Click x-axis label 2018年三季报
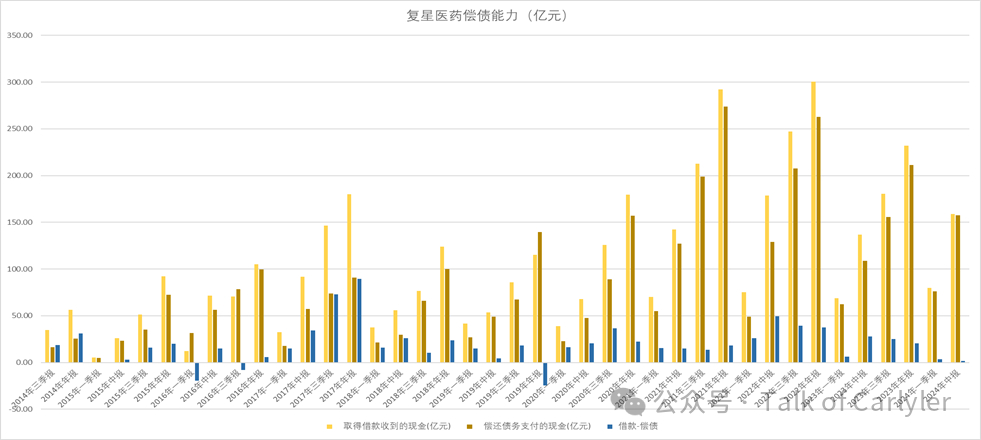The image size is (981, 440). (x=403, y=387)
